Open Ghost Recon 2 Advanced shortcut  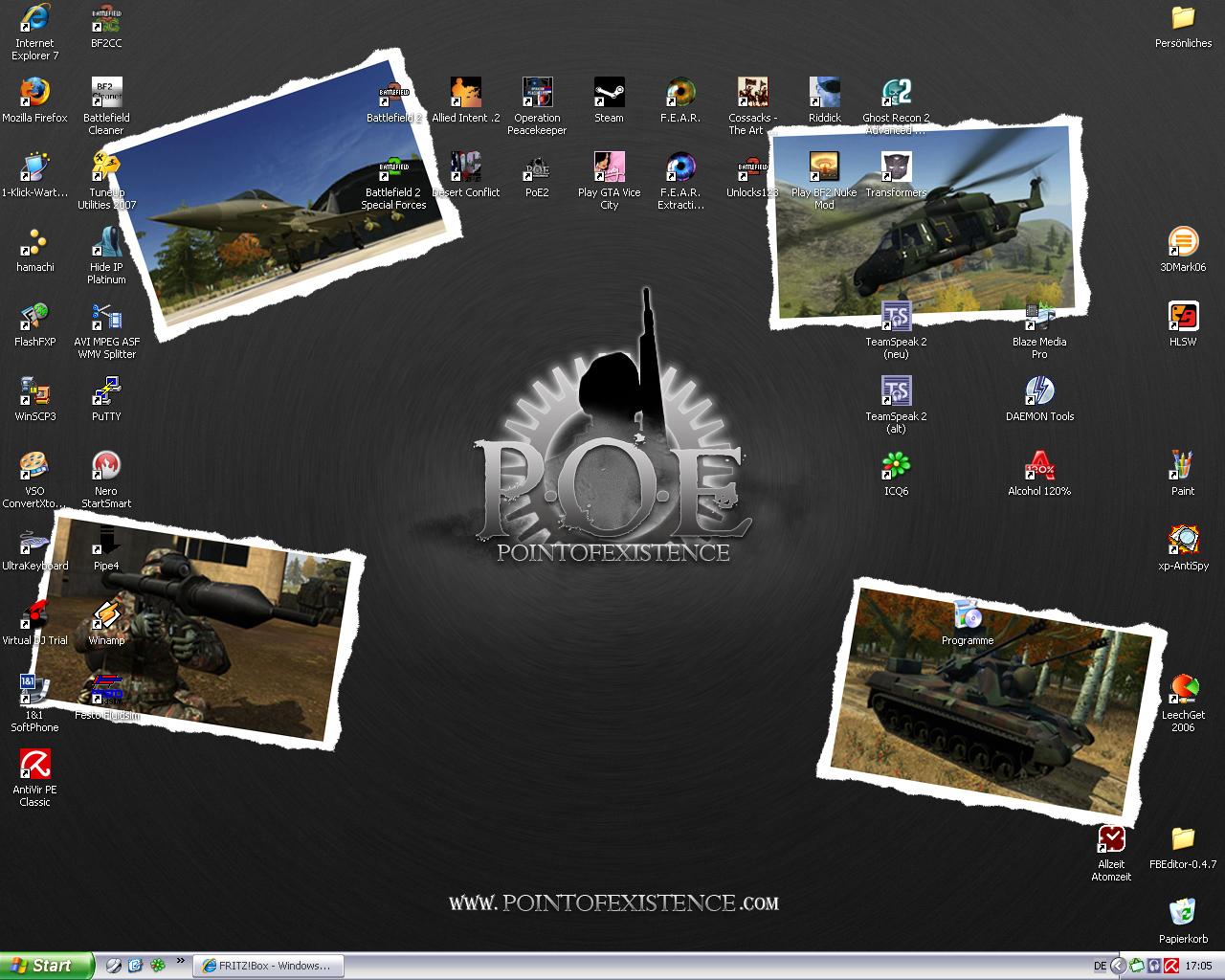click(x=896, y=93)
